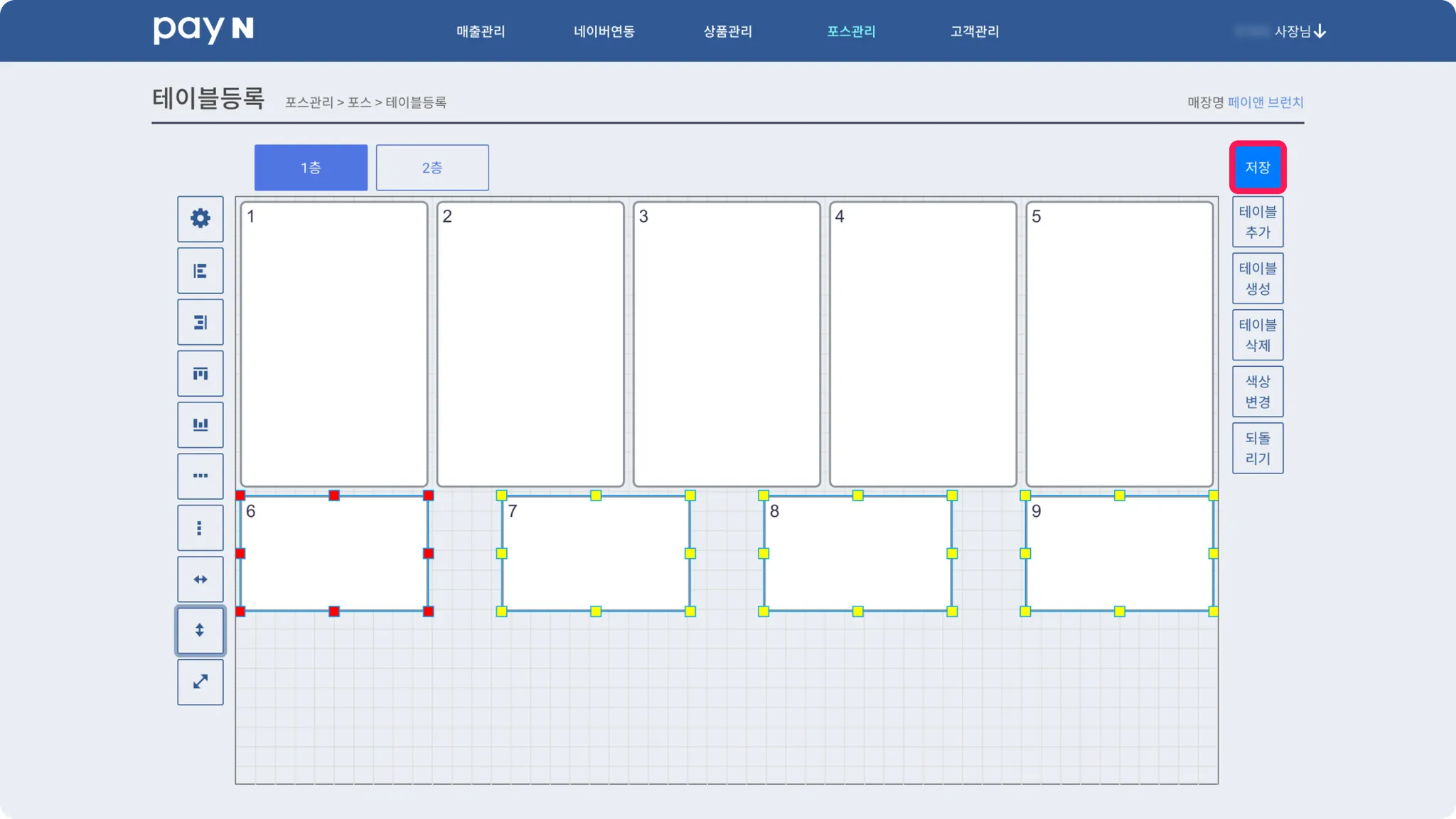The image size is (1456, 819).
Task: Click the match height vertical arrows icon
Action: coord(200,631)
